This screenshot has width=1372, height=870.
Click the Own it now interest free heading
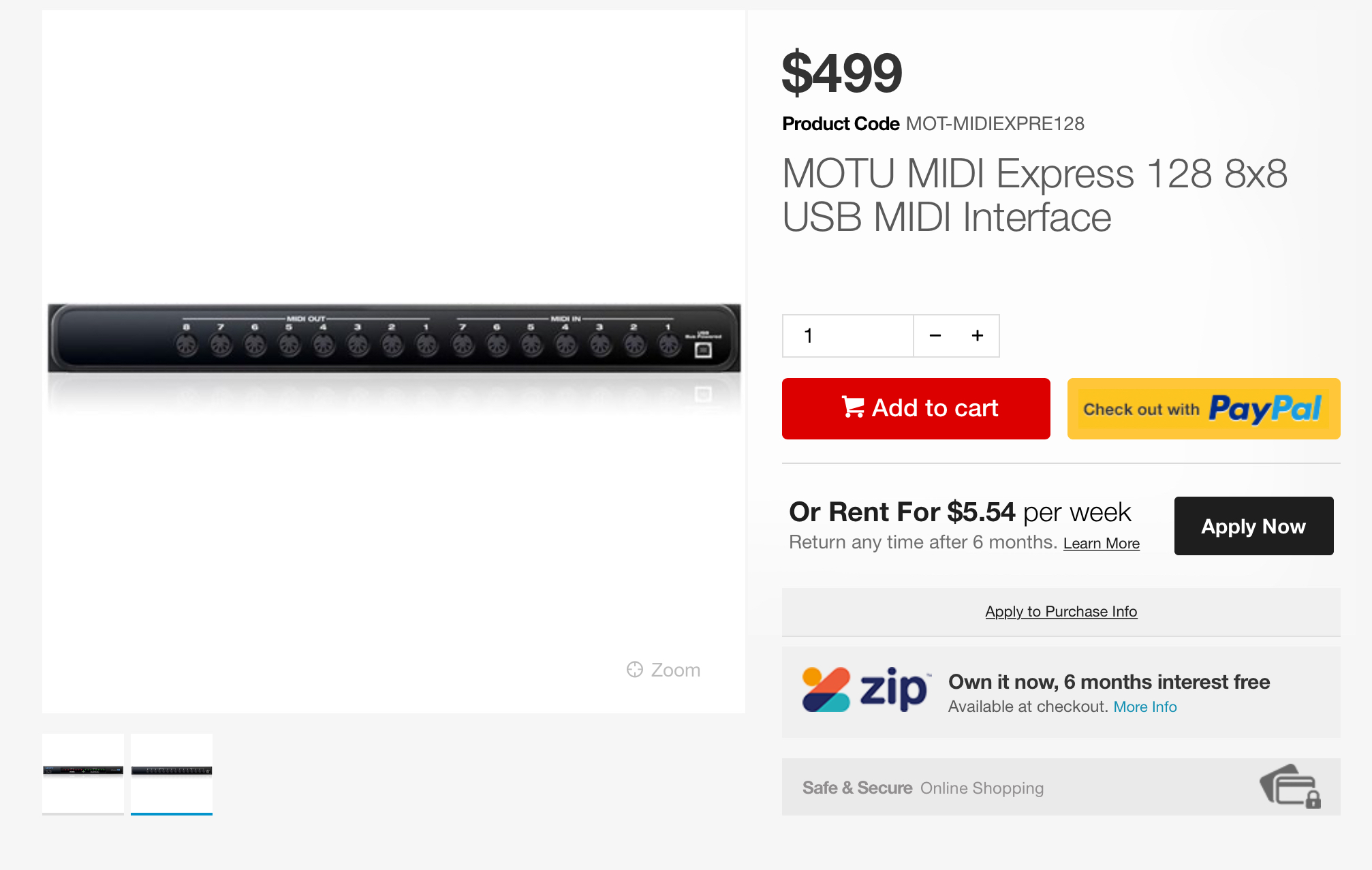coord(1108,682)
